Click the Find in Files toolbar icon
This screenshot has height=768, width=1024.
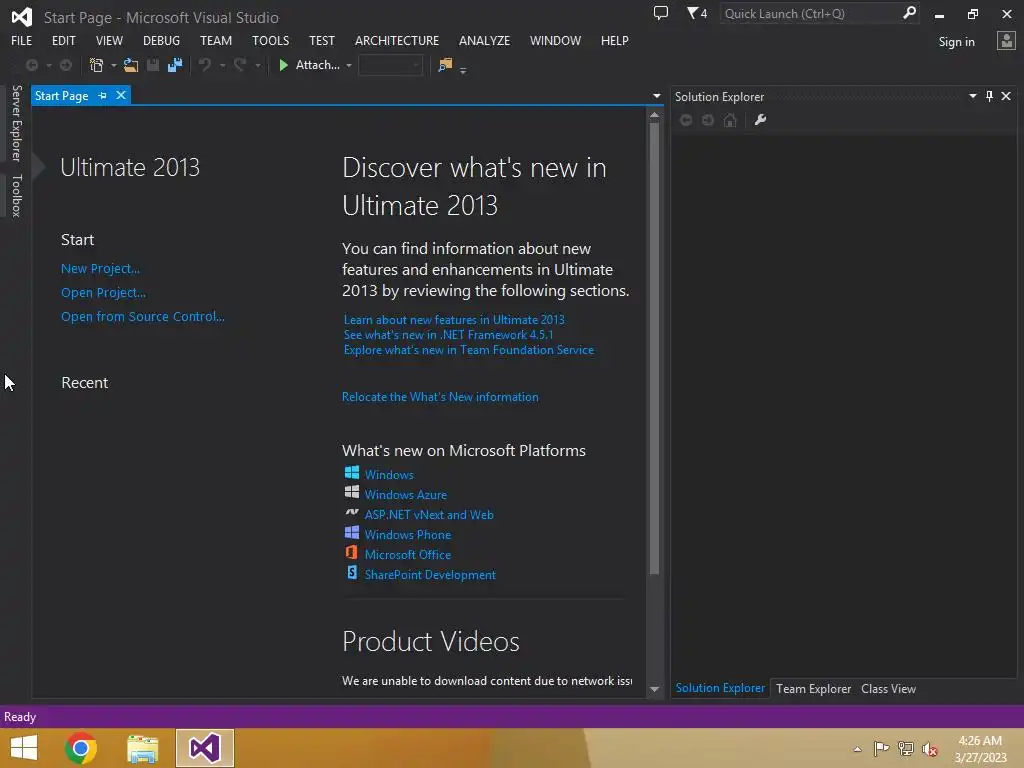pyautogui.click(x=445, y=65)
